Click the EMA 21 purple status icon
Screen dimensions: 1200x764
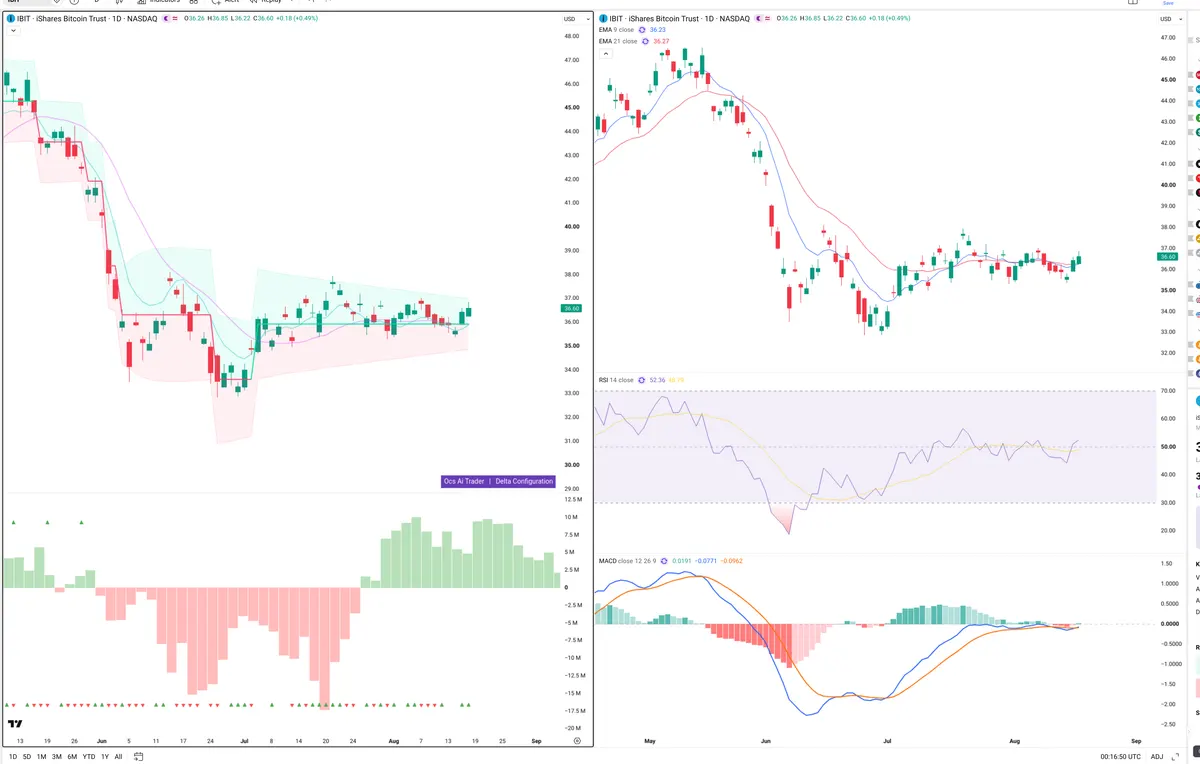[645, 41]
